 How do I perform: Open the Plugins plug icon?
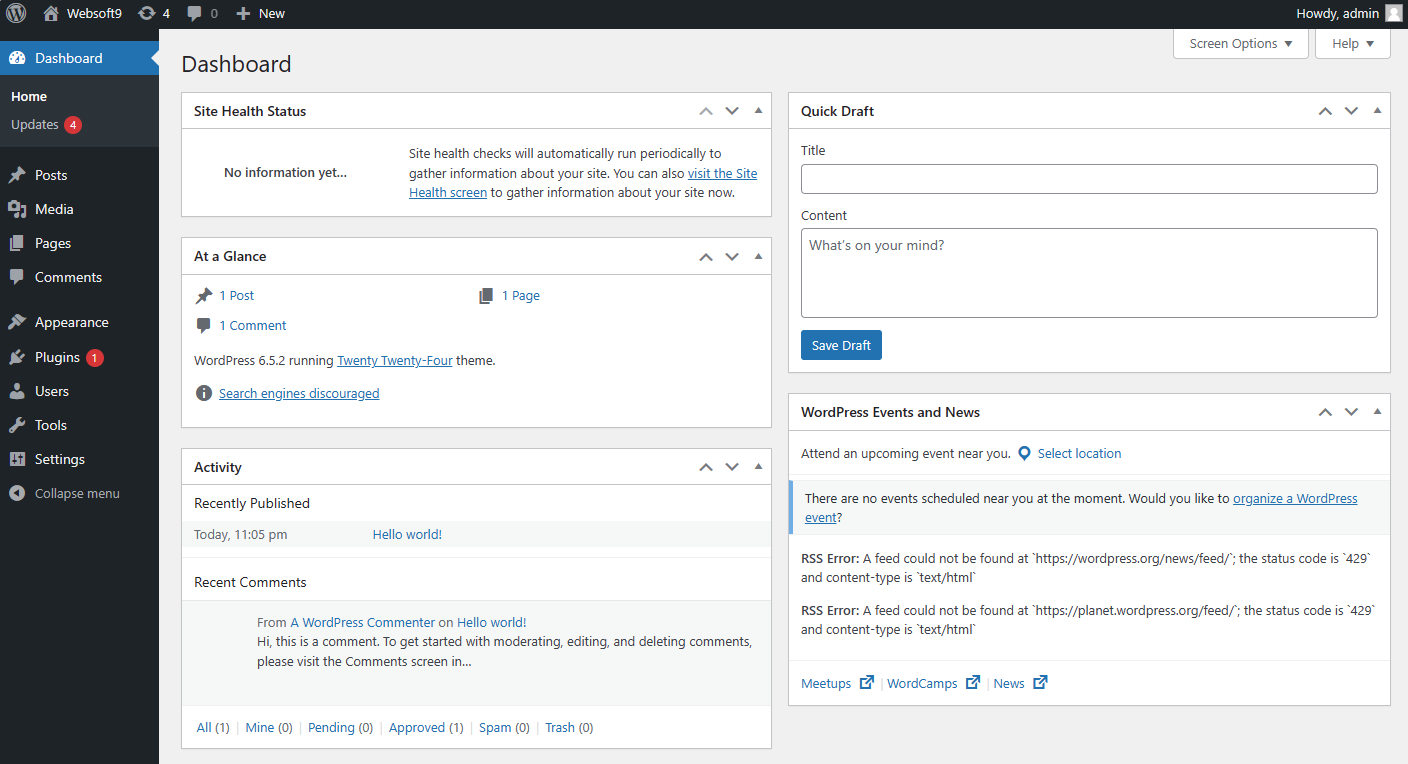(17, 357)
